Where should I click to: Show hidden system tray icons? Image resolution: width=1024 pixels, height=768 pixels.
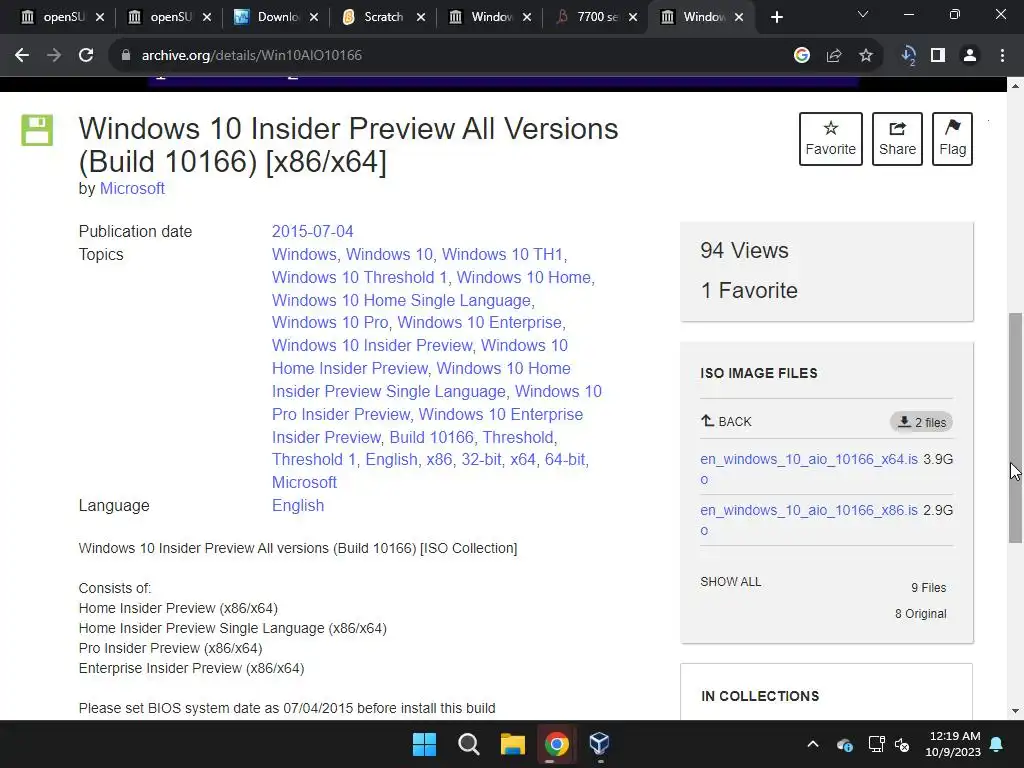[x=812, y=744]
